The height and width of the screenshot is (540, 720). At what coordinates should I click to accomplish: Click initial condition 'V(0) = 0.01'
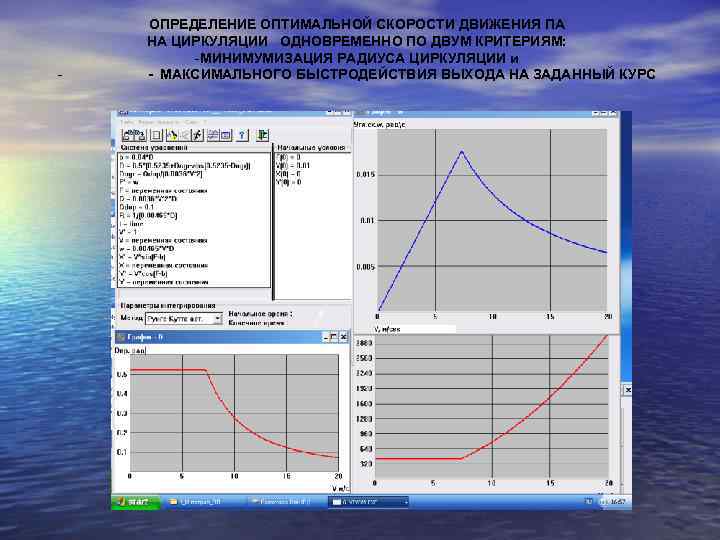[293, 165]
